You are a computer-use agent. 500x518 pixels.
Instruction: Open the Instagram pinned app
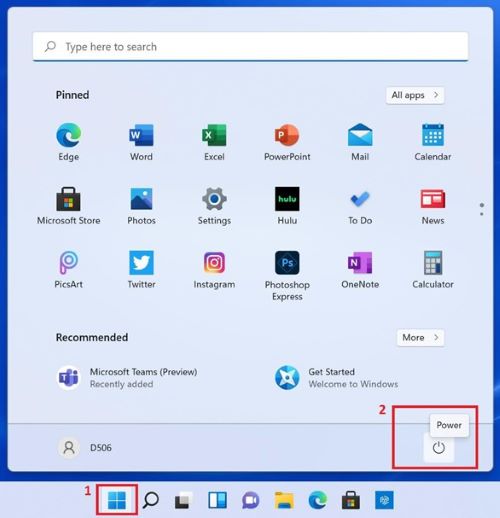click(x=214, y=270)
